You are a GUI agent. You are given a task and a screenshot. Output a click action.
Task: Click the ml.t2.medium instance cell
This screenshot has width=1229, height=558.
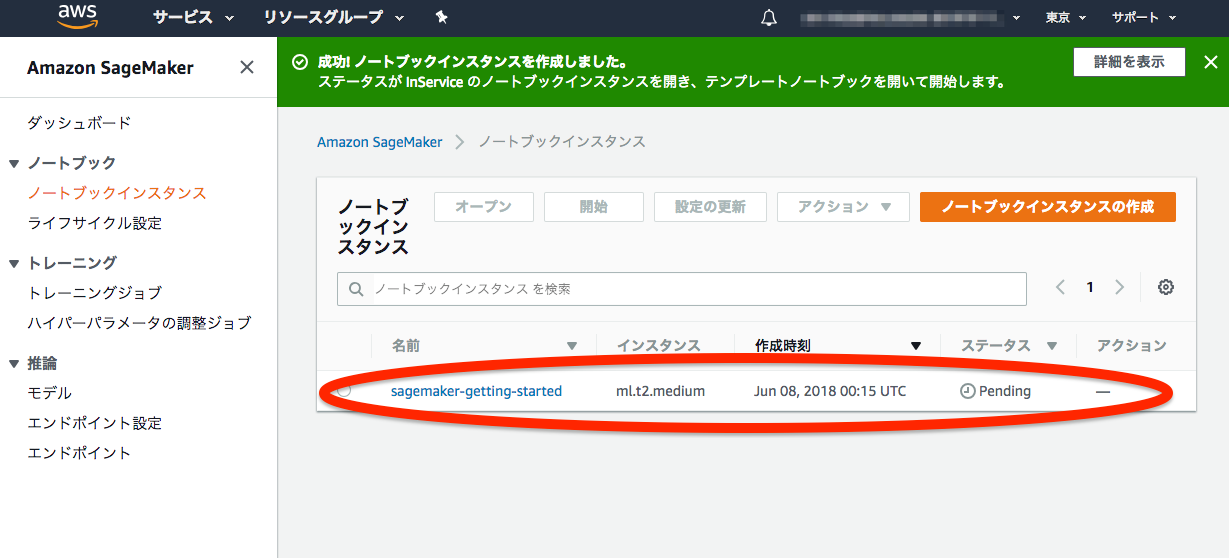point(660,391)
